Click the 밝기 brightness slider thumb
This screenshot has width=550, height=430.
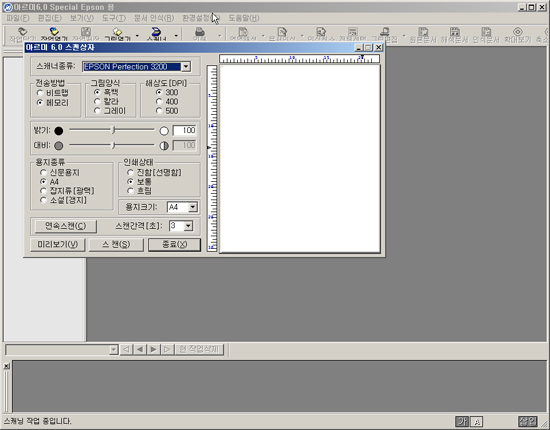pyautogui.click(x=113, y=130)
